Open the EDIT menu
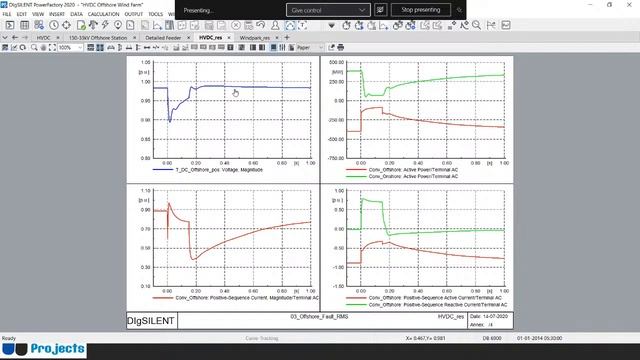 [22, 14]
